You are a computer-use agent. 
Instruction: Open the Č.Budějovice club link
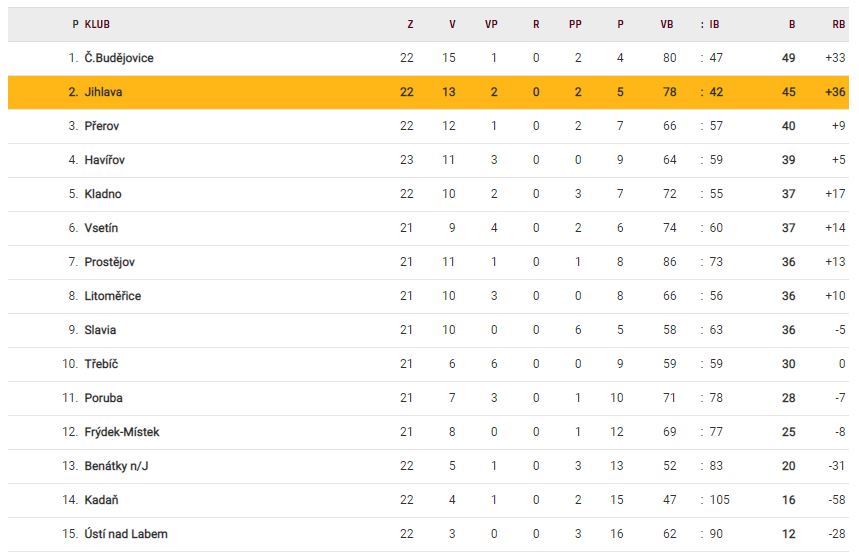coord(118,58)
